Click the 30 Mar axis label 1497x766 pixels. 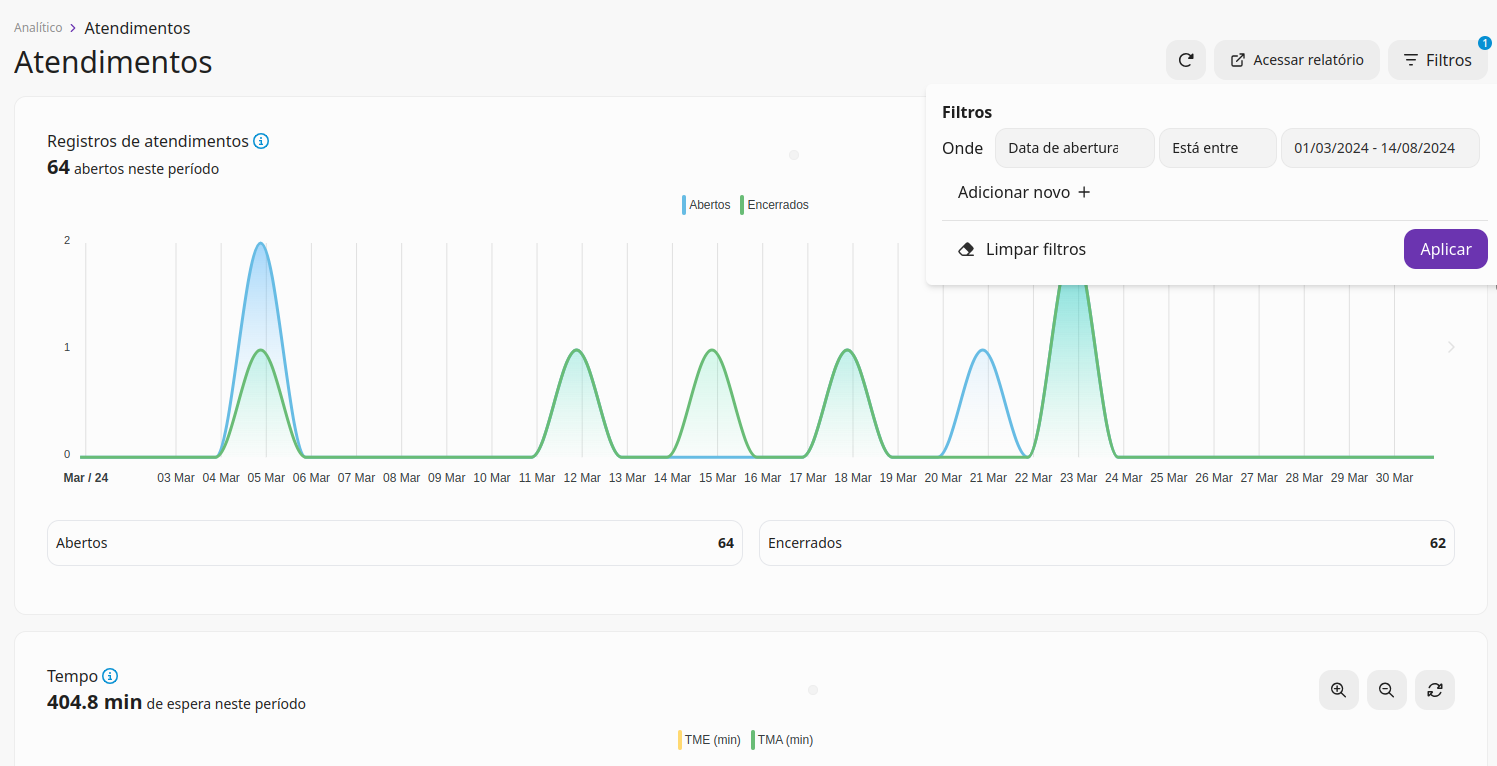pyautogui.click(x=1394, y=478)
